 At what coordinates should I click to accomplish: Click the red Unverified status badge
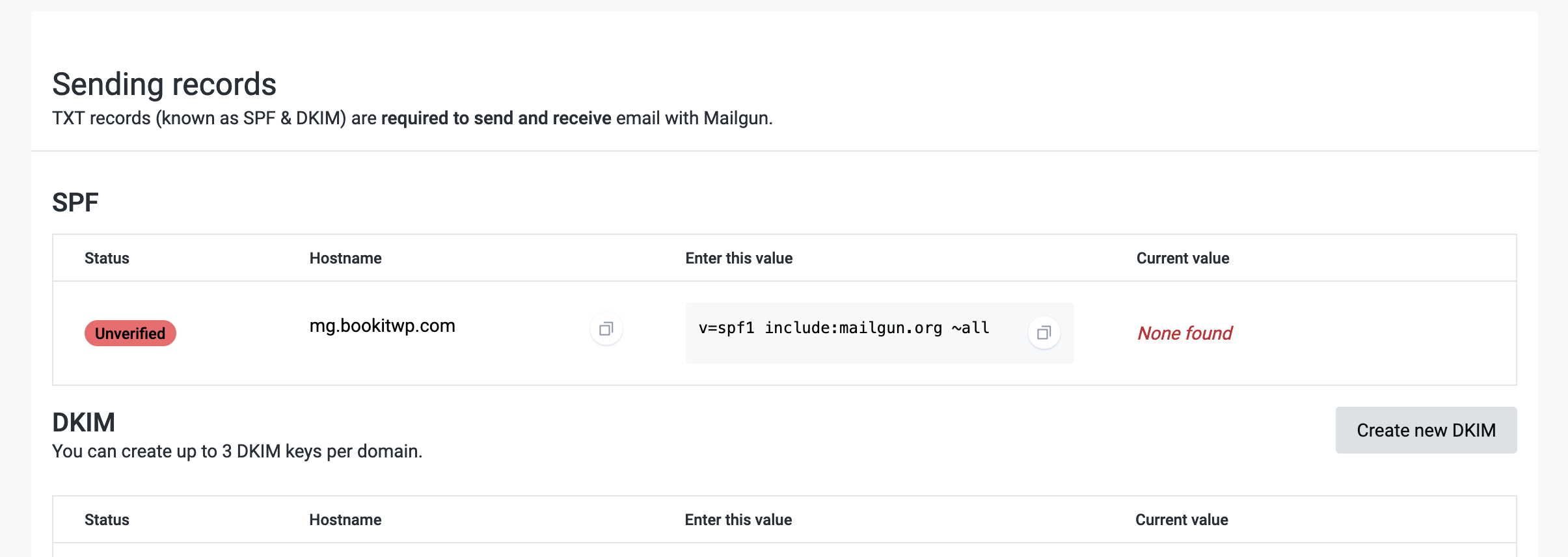130,333
